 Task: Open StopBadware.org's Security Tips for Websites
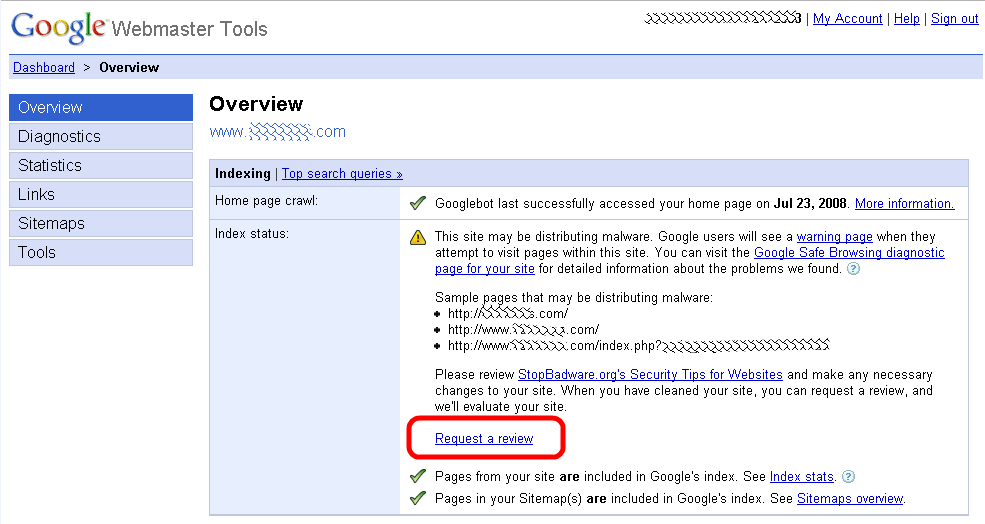click(650, 374)
